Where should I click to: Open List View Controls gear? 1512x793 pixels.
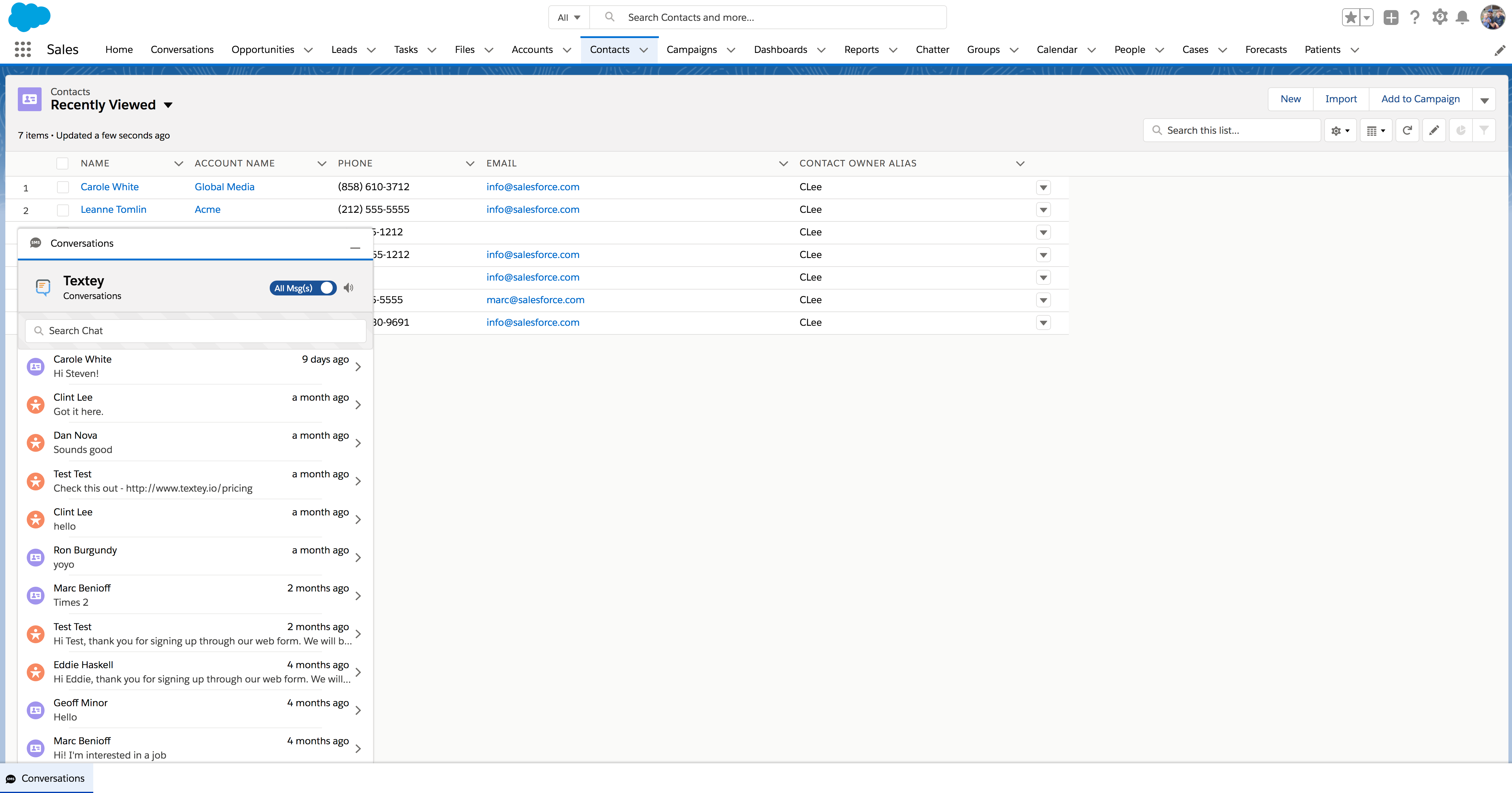pyautogui.click(x=1340, y=130)
